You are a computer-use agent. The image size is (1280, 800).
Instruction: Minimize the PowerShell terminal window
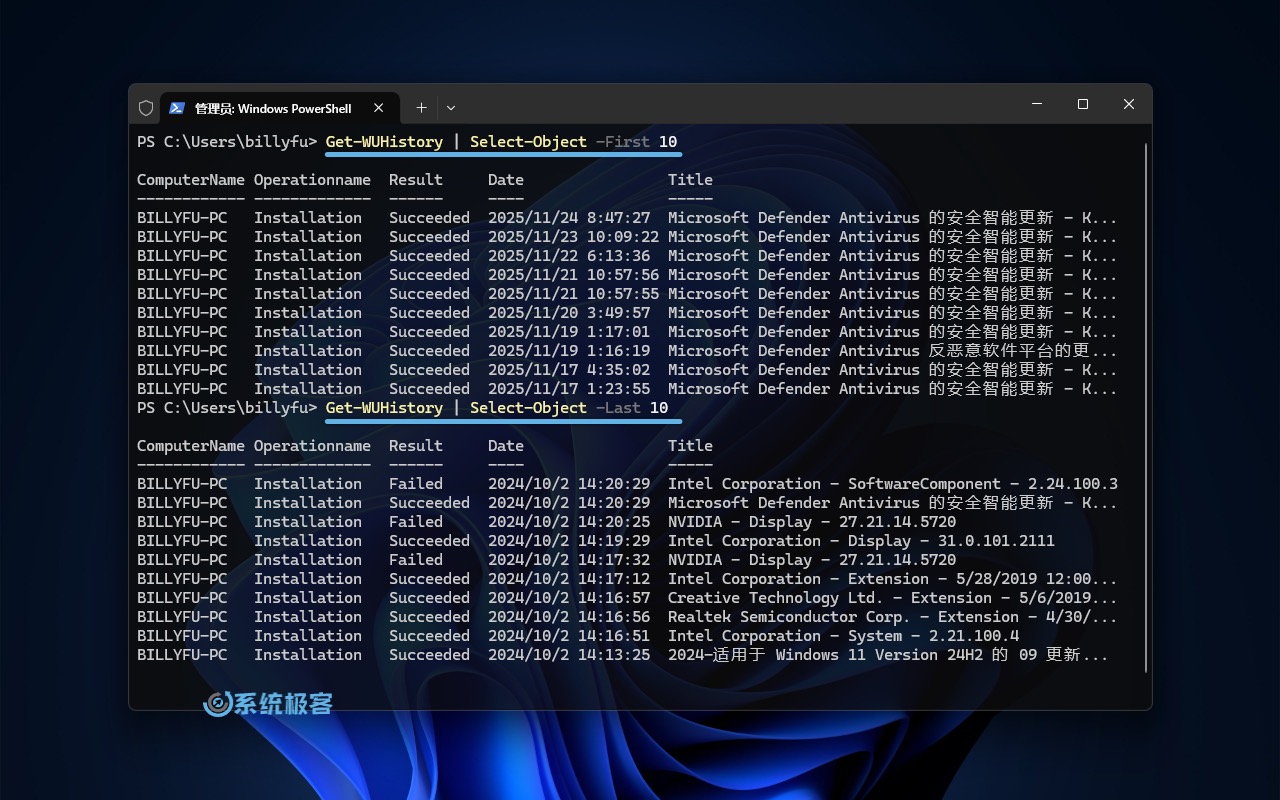pos(1037,104)
